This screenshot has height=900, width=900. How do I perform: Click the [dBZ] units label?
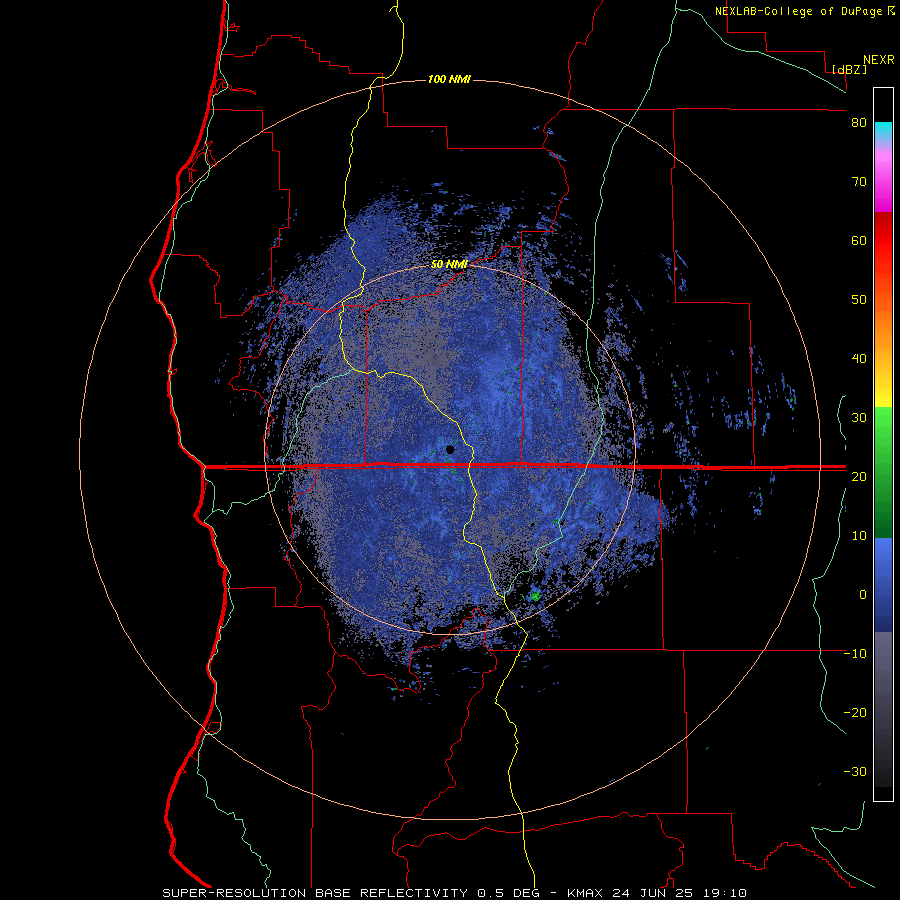pyautogui.click(x=849, y=69)
